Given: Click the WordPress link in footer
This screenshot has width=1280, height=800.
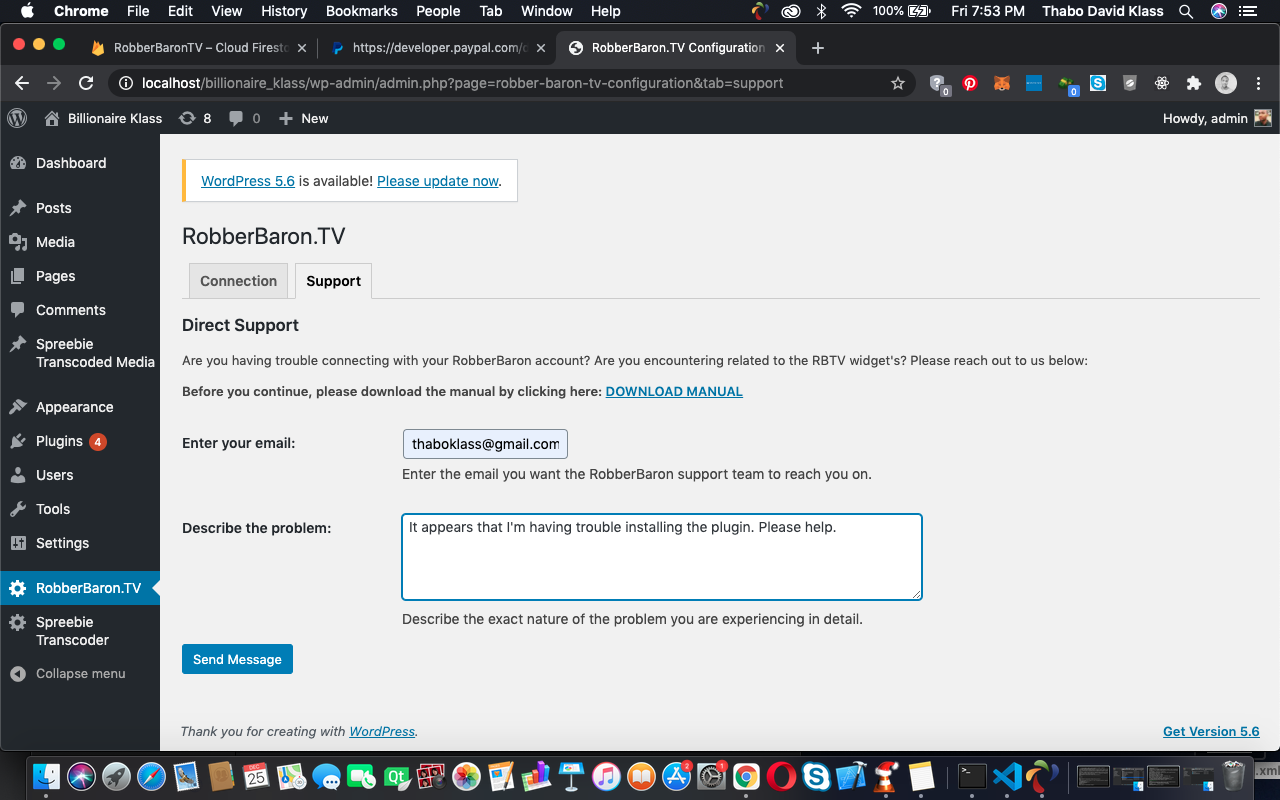Looking at the screenshot, I should [x=382, y=731].
